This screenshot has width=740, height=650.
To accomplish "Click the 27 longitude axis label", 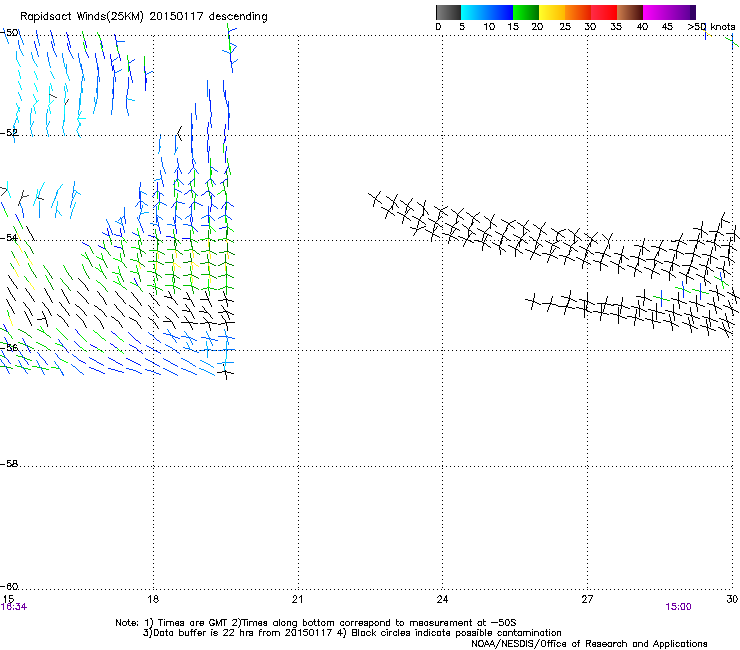I will [x=587, y=599].
